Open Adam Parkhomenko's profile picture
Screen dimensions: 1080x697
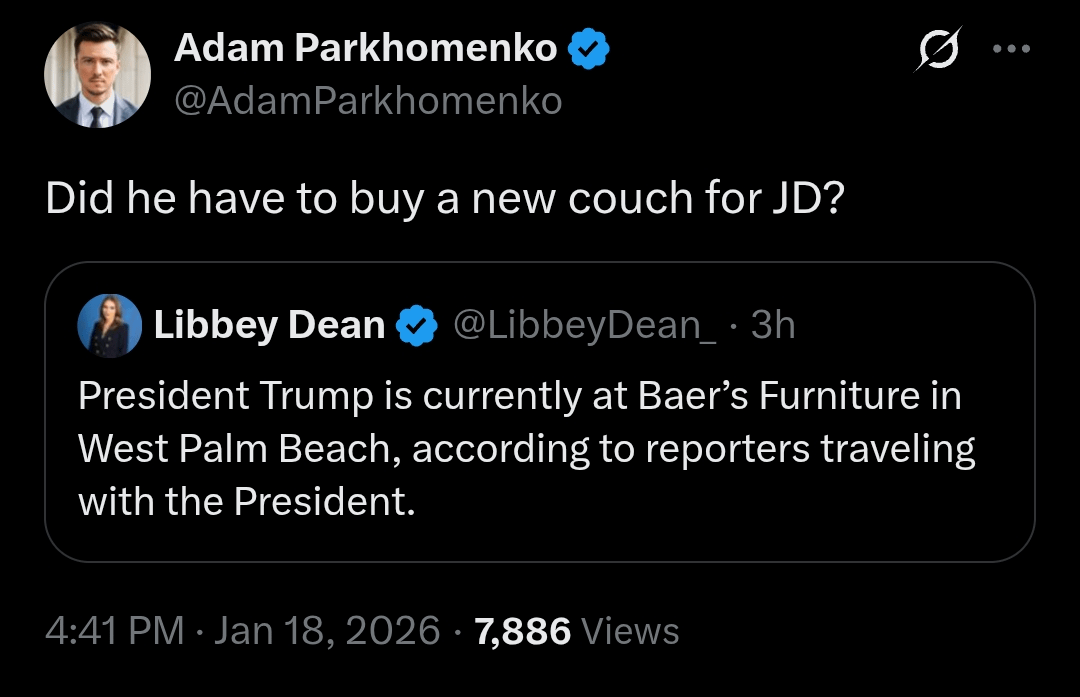[x=95, y=77]
